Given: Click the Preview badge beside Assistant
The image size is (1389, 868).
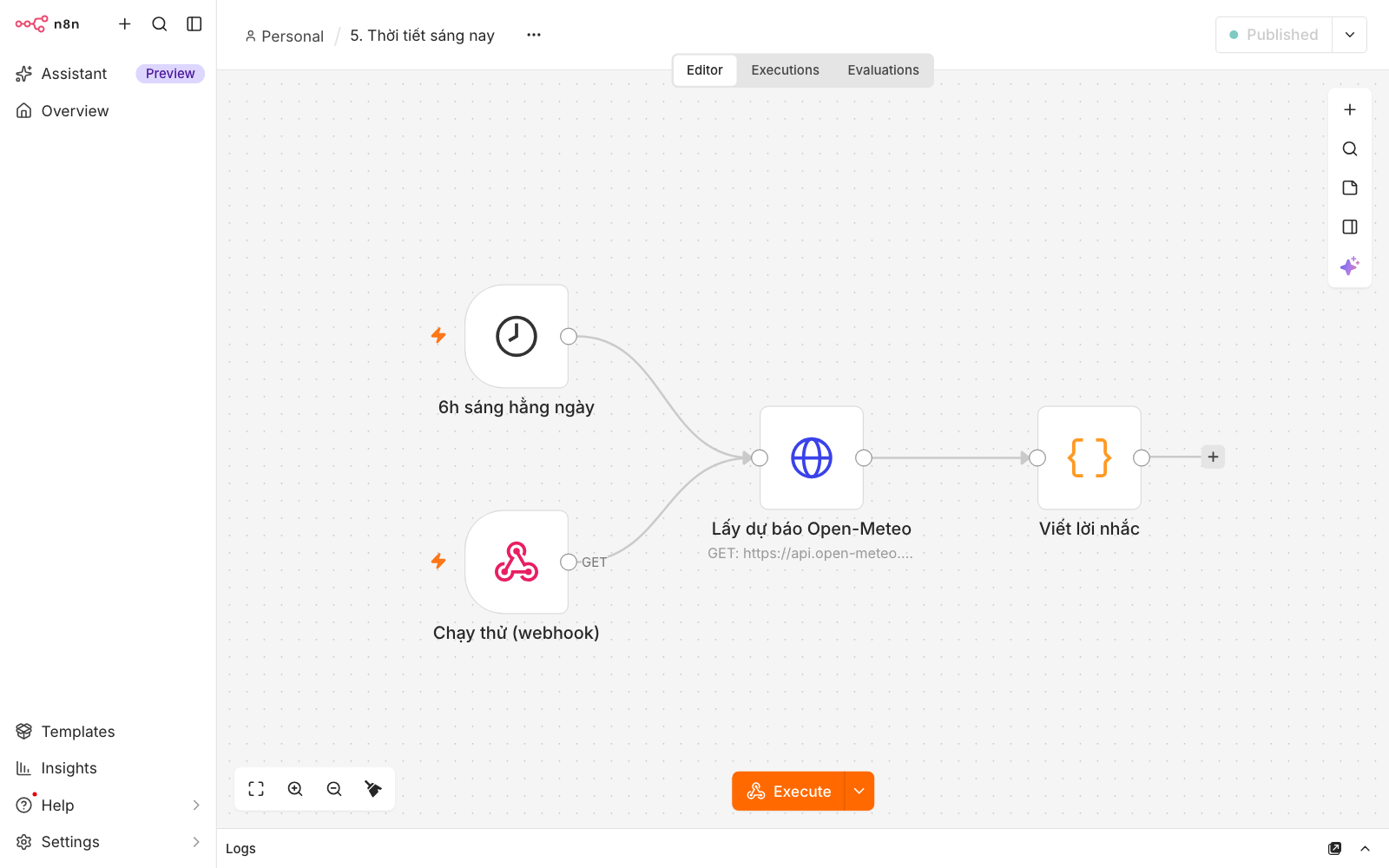Looking at the screenshot, I should point(170,74).
